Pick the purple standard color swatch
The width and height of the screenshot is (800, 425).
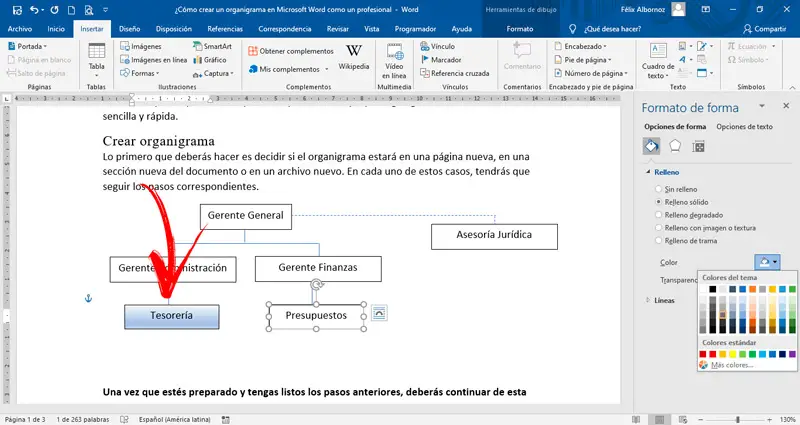[x=792, y=354]
